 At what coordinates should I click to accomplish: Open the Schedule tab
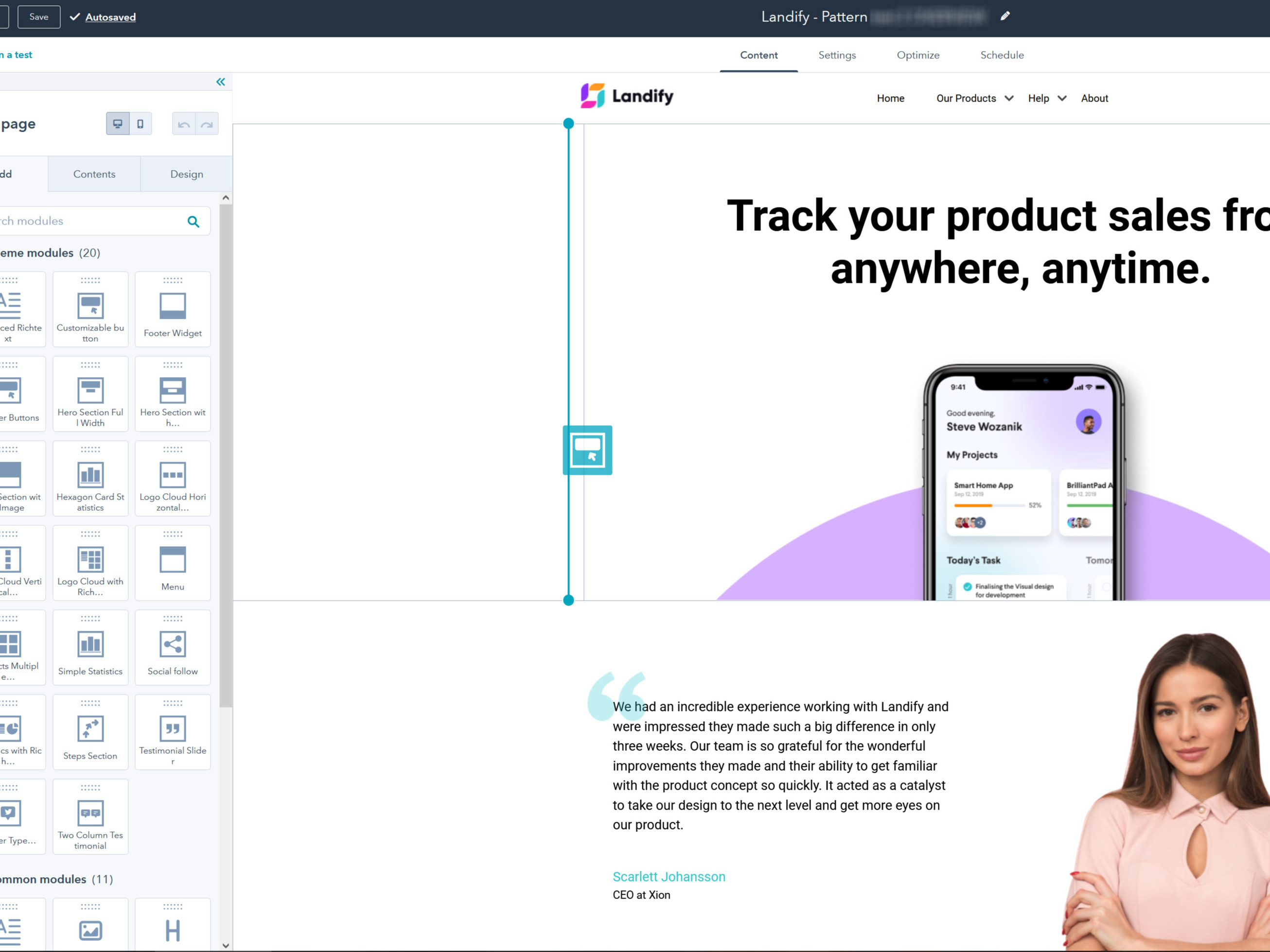(1002, 55)
